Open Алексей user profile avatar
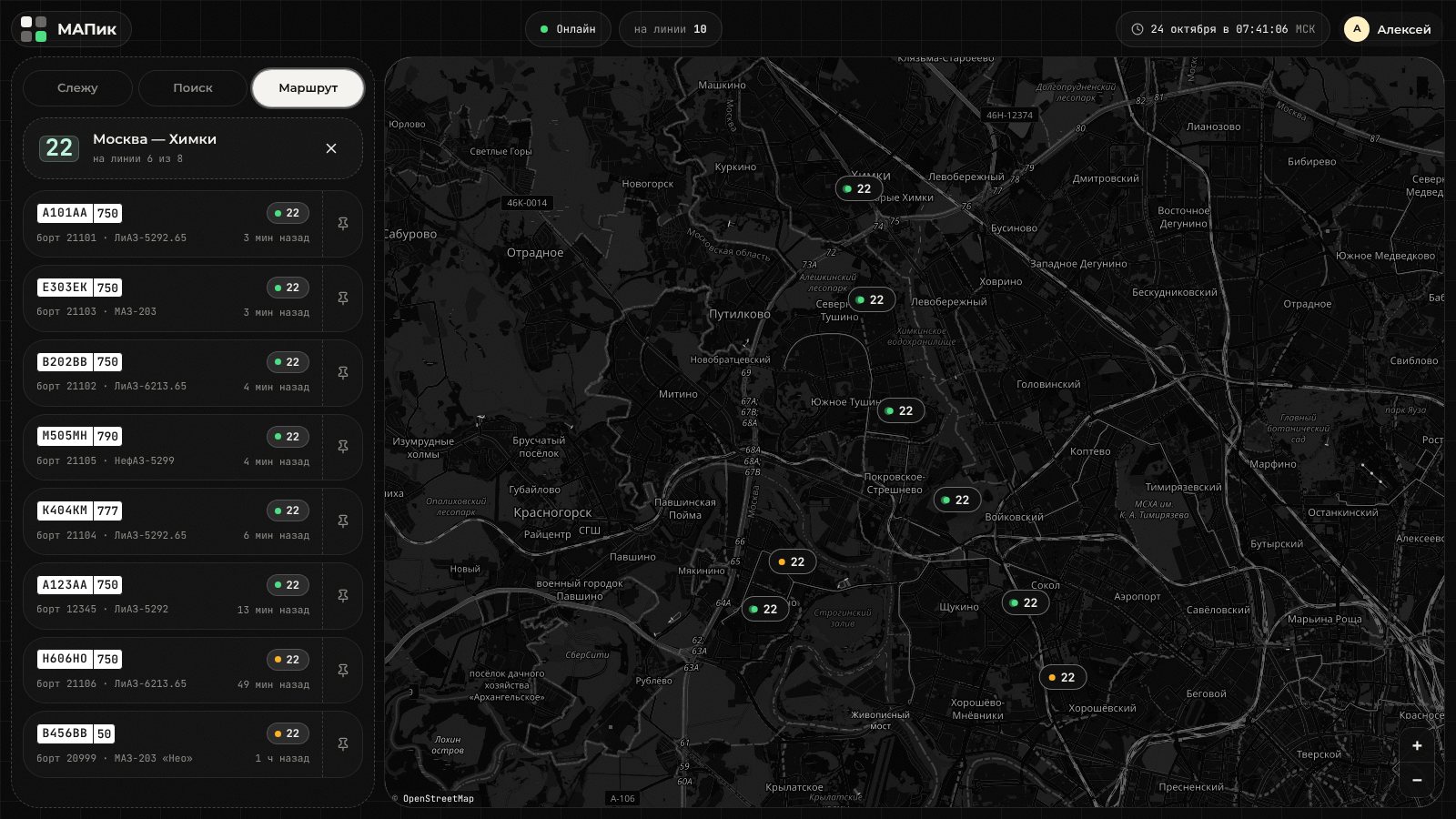The height and width of the screenshot is (819, 1456). click(1357, 29)
